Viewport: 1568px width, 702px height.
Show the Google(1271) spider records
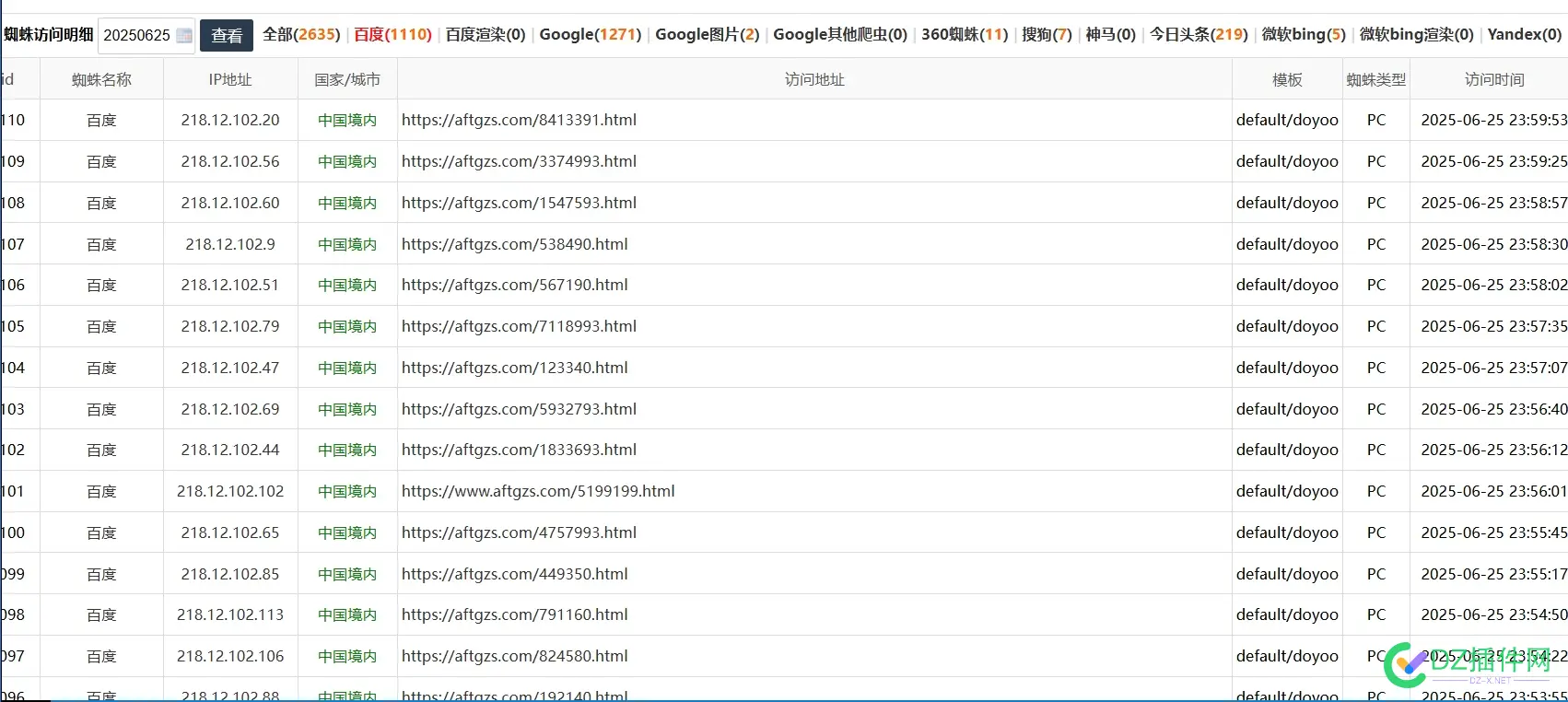591,34
